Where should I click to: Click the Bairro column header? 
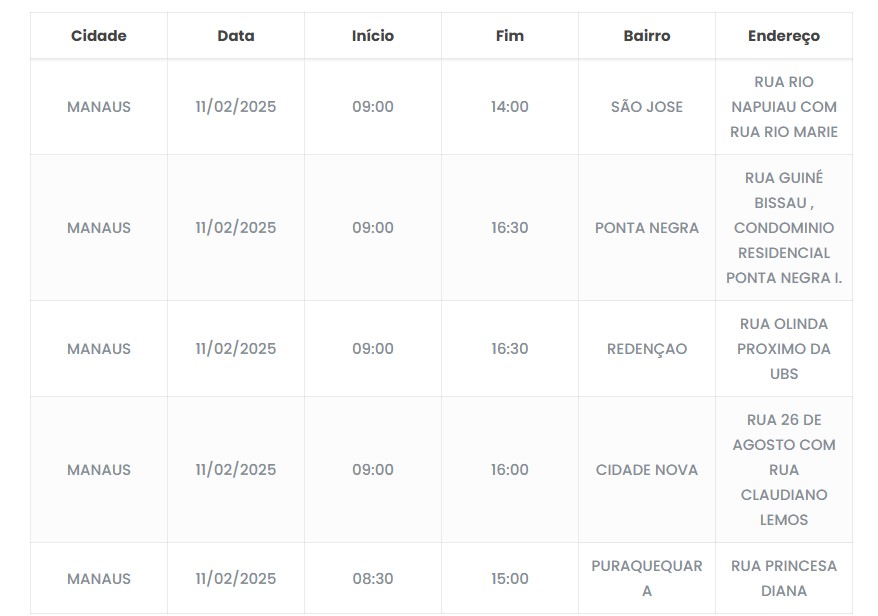click(647, 36)
